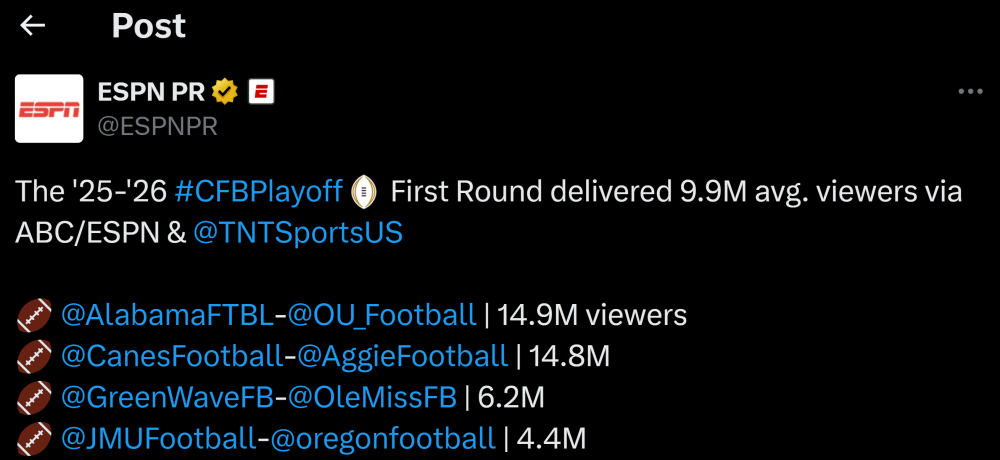Viewport: 1000px width, 460px height.
Task: Open the @OleMissFB mention
Action: coord(372,397)
